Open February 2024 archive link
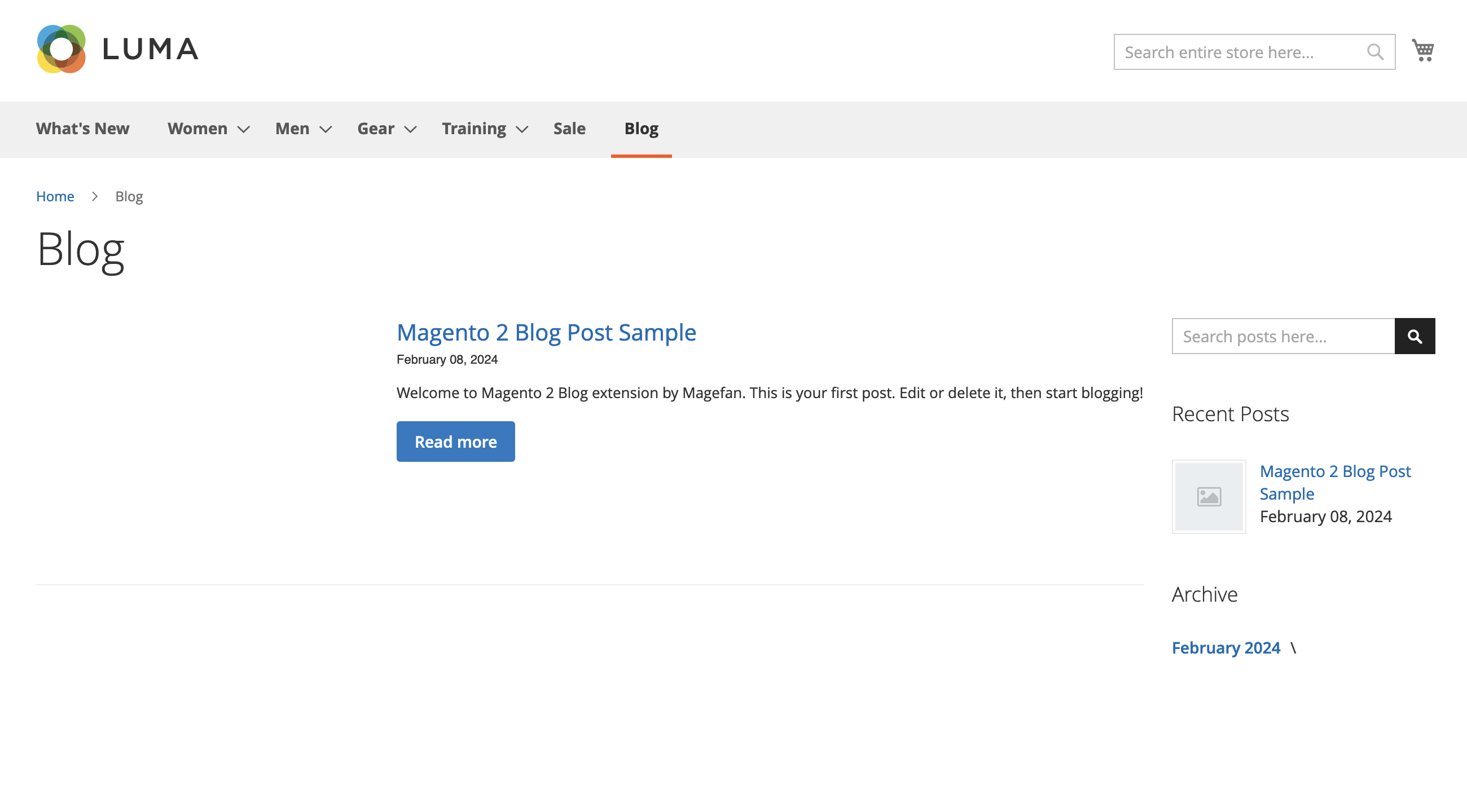The width and height of the screenshot is (1467, 812). [x=1226, y=647]
